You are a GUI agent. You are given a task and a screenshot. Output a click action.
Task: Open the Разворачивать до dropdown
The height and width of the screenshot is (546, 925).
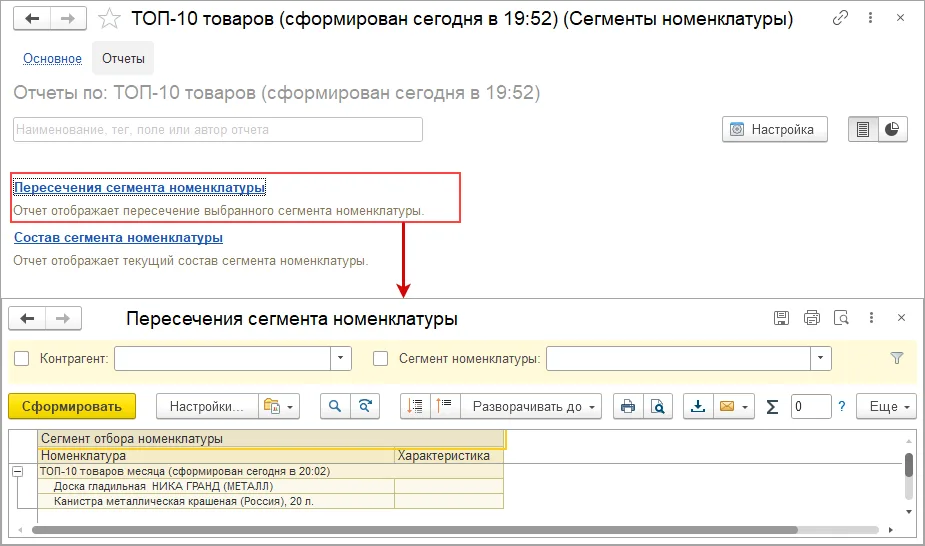(531, 406)
